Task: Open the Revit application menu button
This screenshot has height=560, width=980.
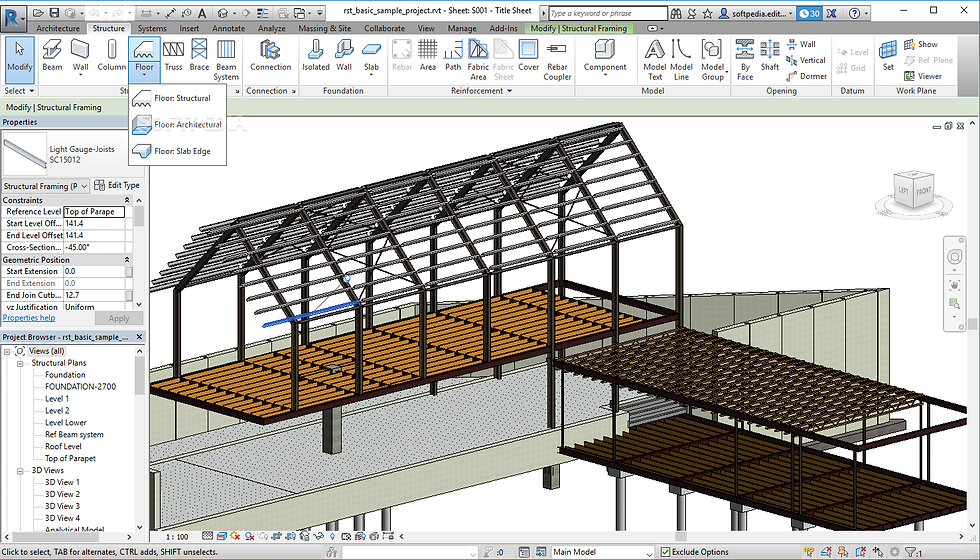Action: (x=13, y=16)
